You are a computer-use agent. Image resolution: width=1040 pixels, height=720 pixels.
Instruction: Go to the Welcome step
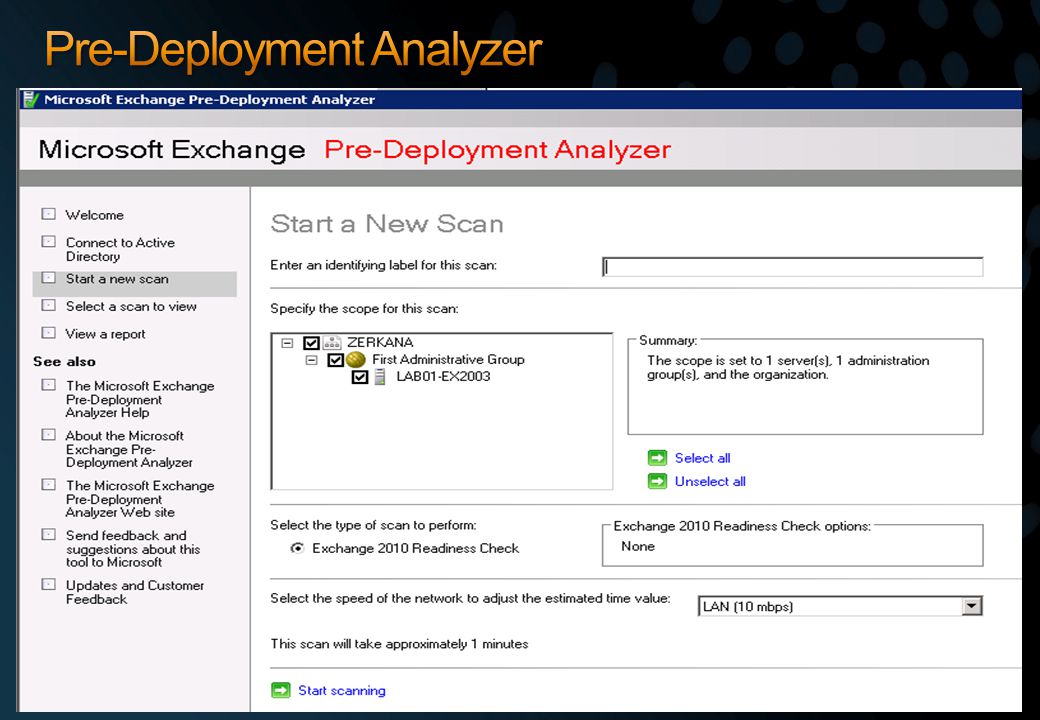click(x=94, y=215)
